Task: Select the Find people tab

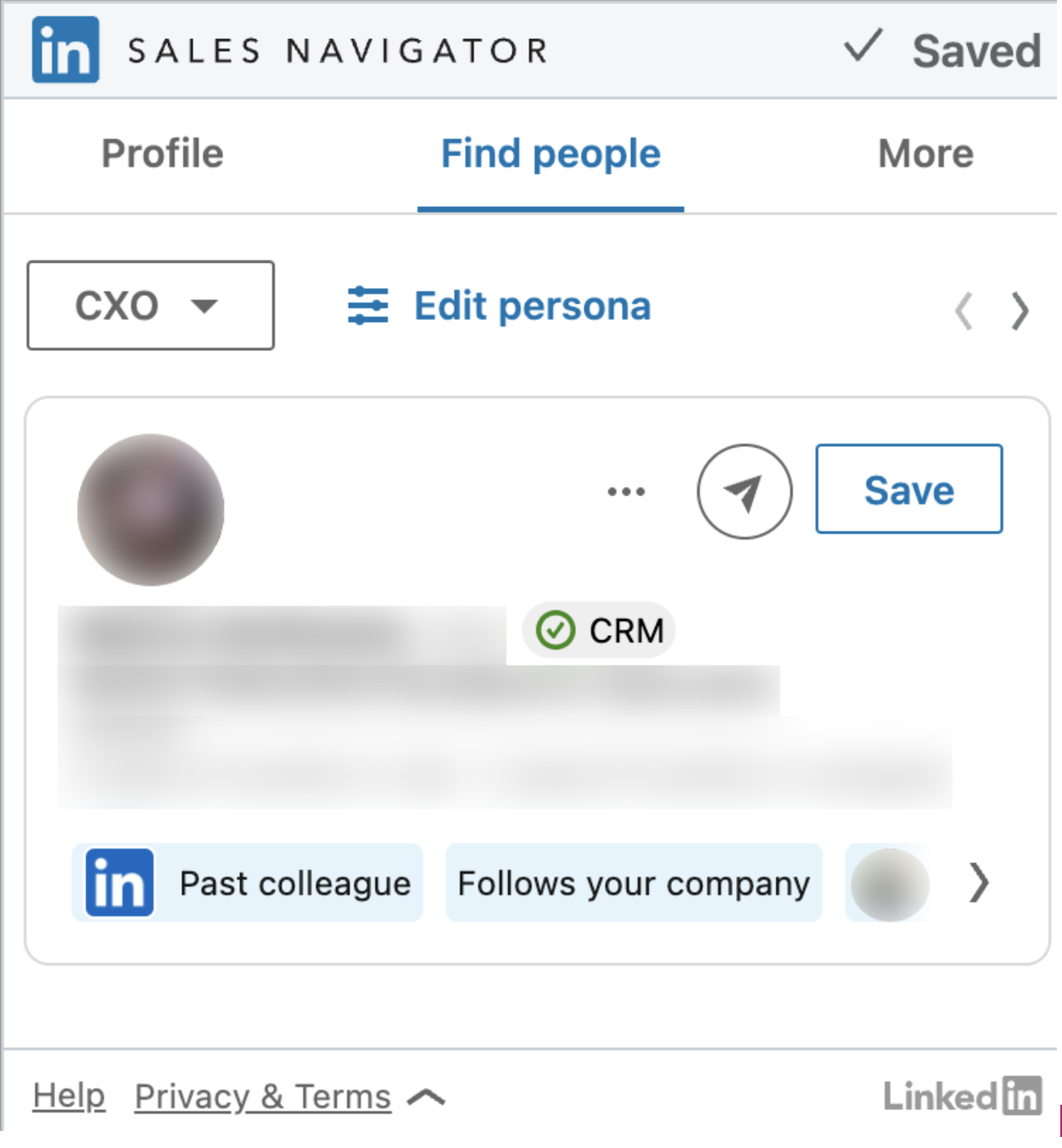Action: click(x=550, y=153)
